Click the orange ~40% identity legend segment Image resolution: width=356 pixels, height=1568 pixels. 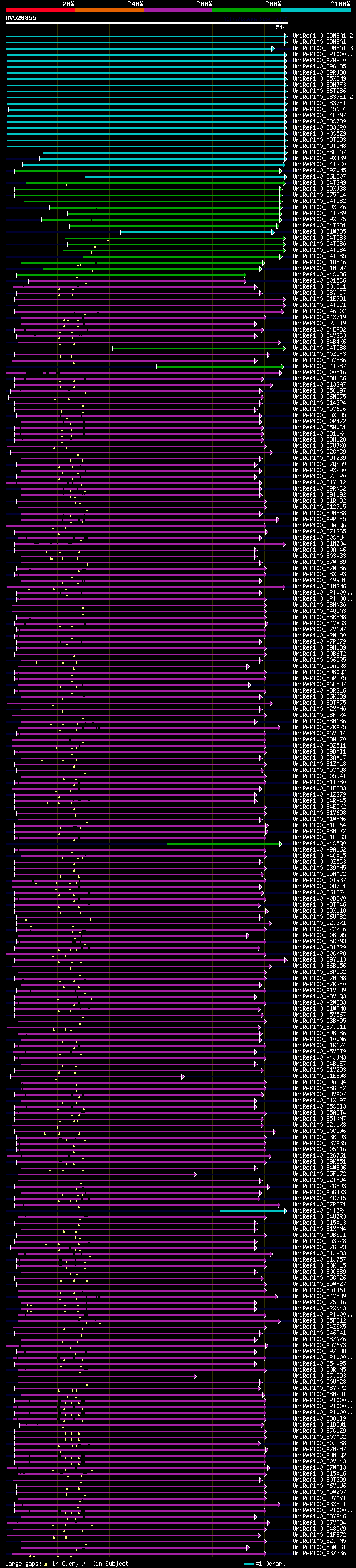(x=109, y=10)
